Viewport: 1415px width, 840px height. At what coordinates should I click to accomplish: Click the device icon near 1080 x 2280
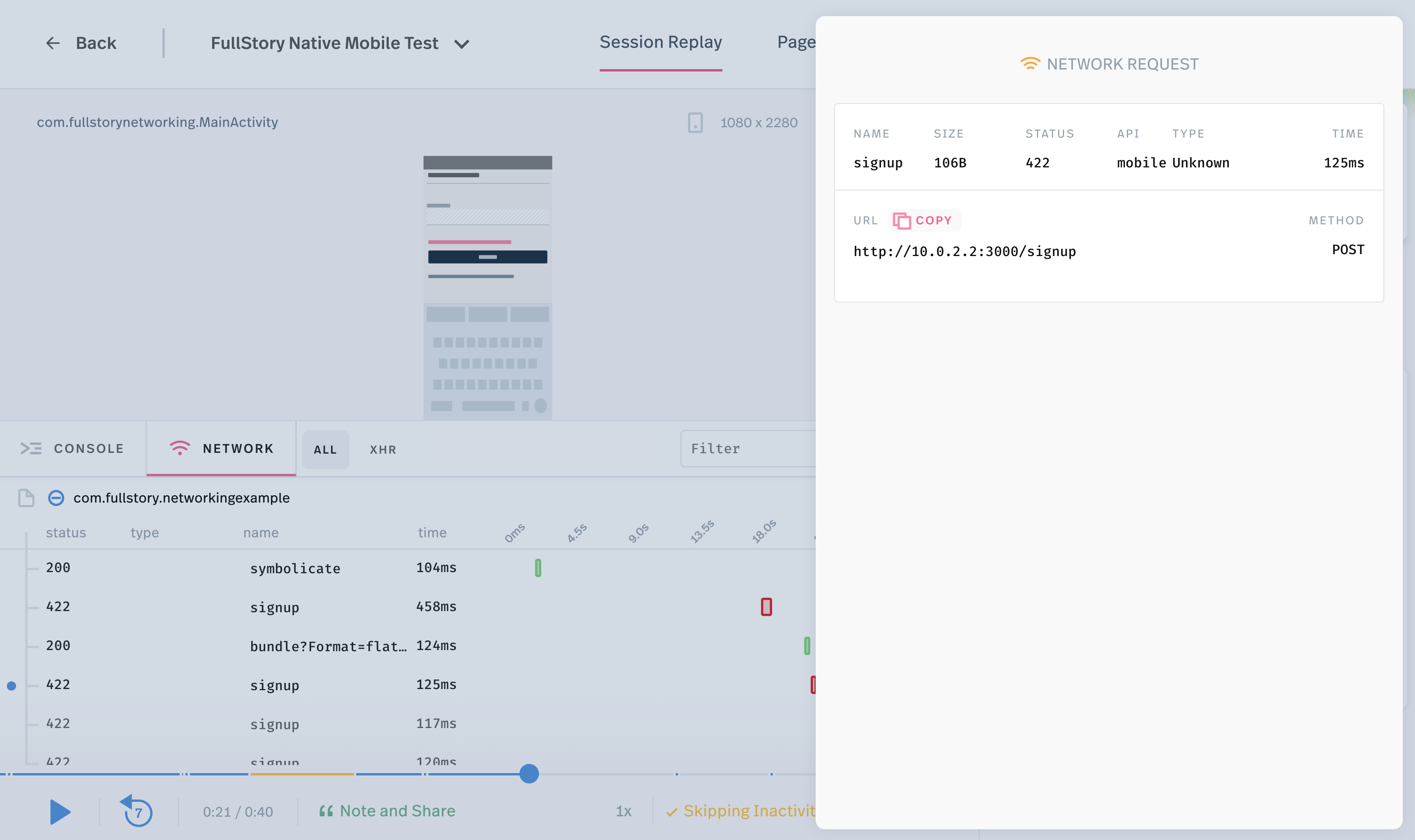pyautogui.click(x=695, y=122)
